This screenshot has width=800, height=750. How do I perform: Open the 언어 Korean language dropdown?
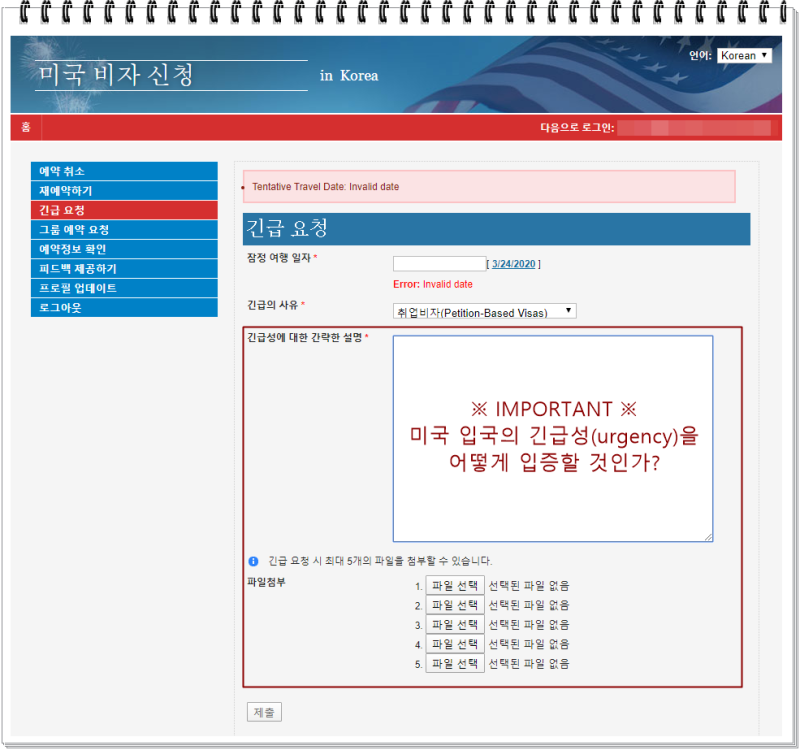coord(744,56)
